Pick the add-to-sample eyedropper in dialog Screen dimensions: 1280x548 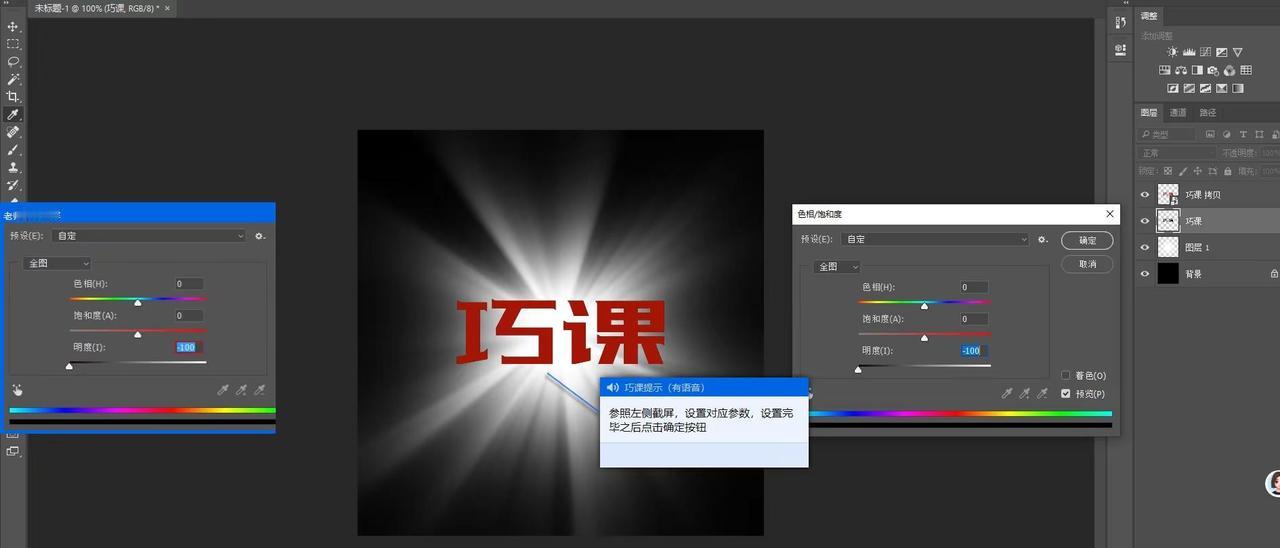[1025, 394]
